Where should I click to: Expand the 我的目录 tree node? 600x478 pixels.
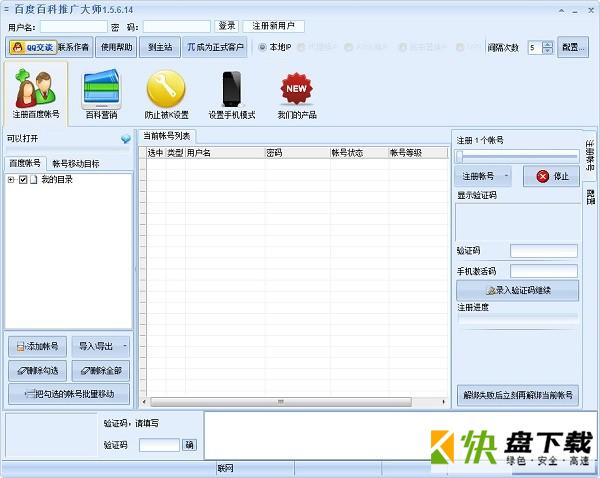click(11, 179)
